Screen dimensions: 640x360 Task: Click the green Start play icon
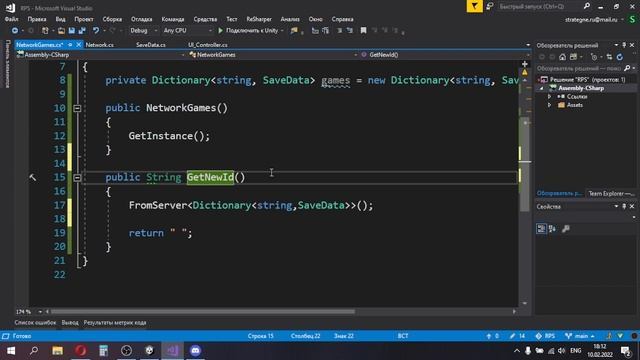tap(220, 31)
